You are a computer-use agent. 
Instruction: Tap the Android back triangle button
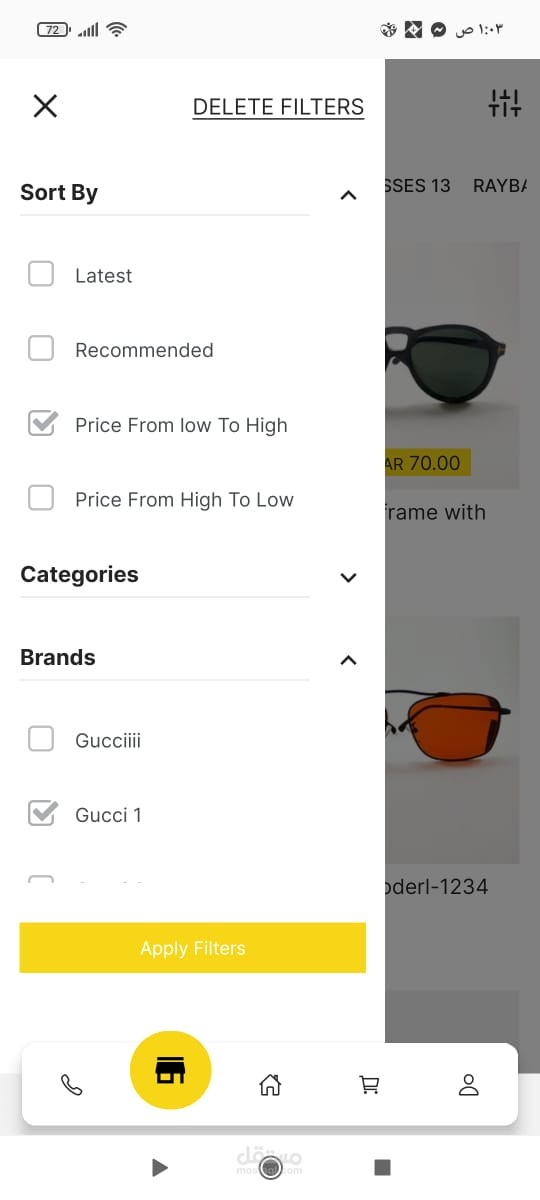[160, 1167]
